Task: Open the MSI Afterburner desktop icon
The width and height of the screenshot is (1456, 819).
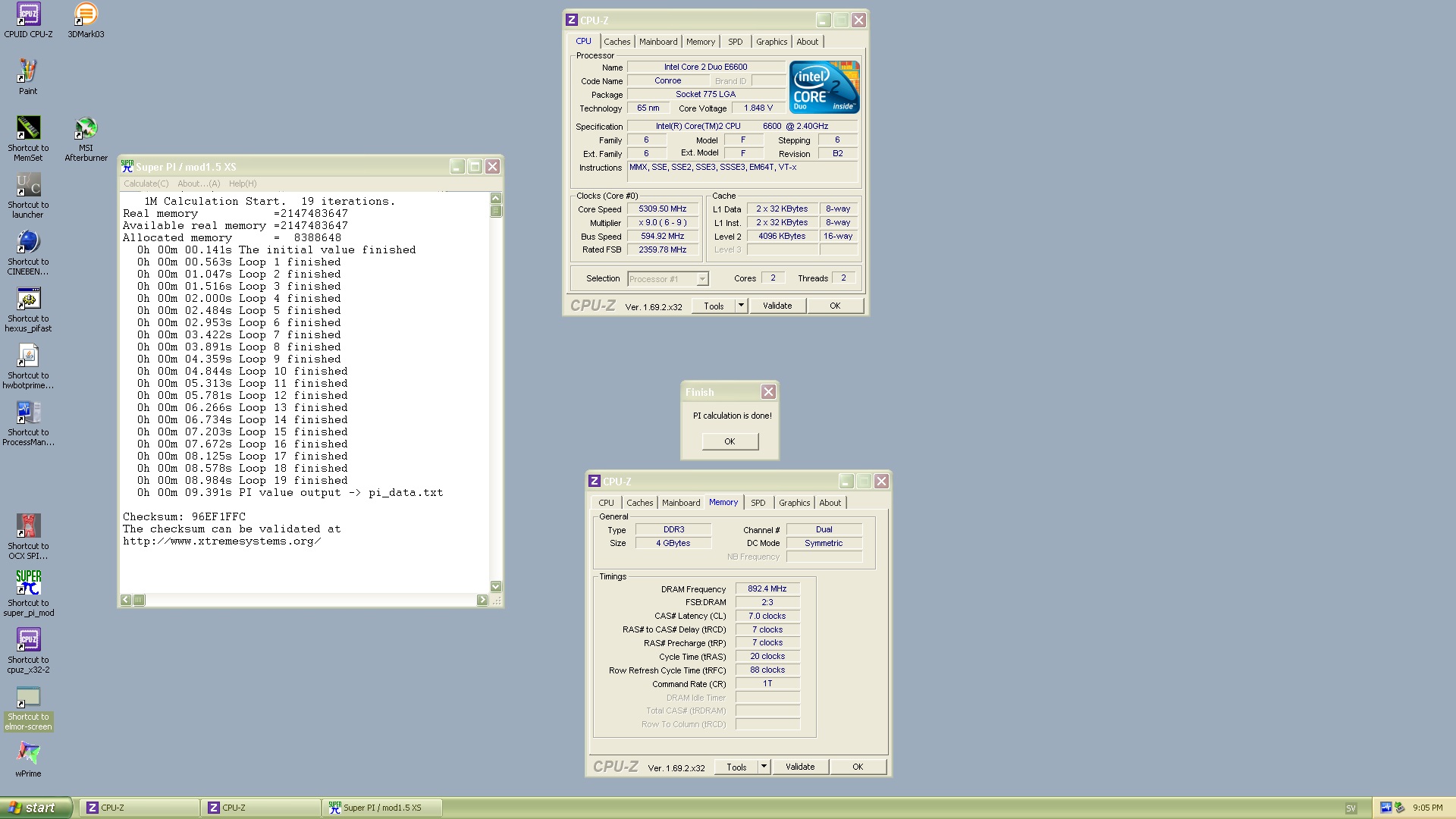Action: pos(86,139)
